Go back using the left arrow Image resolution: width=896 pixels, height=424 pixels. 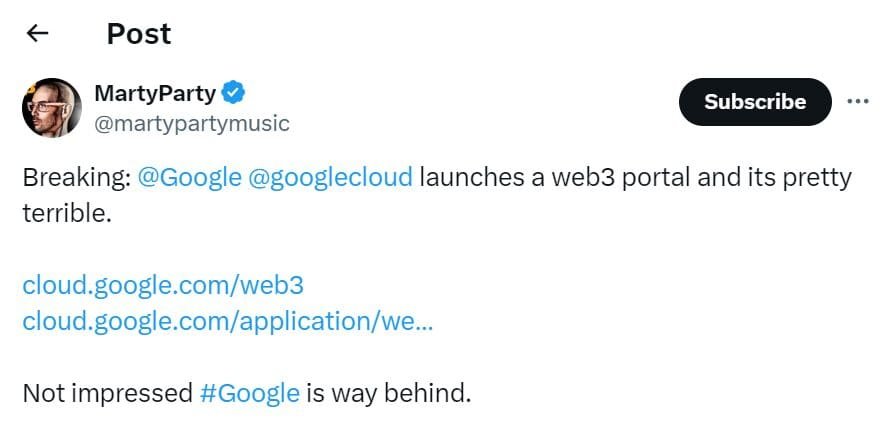point(37,34)
